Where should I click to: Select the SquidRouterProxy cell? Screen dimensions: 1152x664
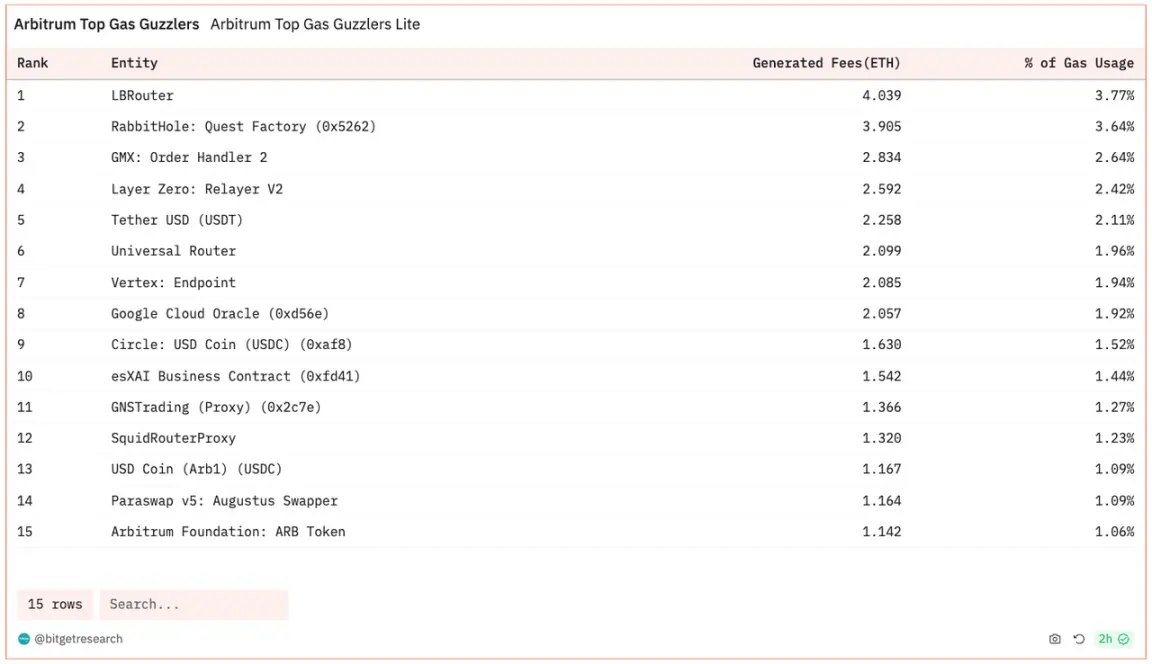[x=173, y=438]
